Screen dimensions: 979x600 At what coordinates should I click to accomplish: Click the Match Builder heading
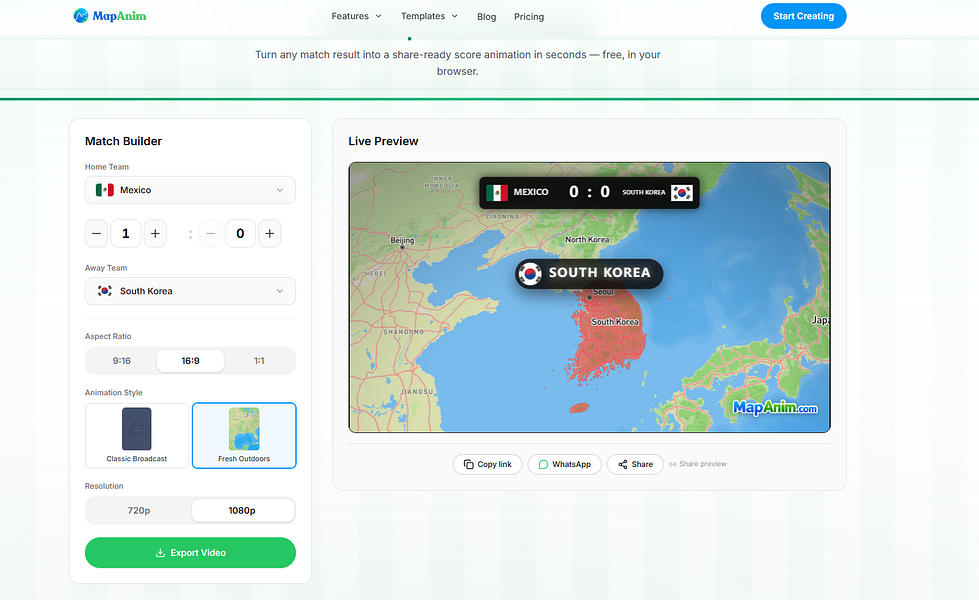124,141
